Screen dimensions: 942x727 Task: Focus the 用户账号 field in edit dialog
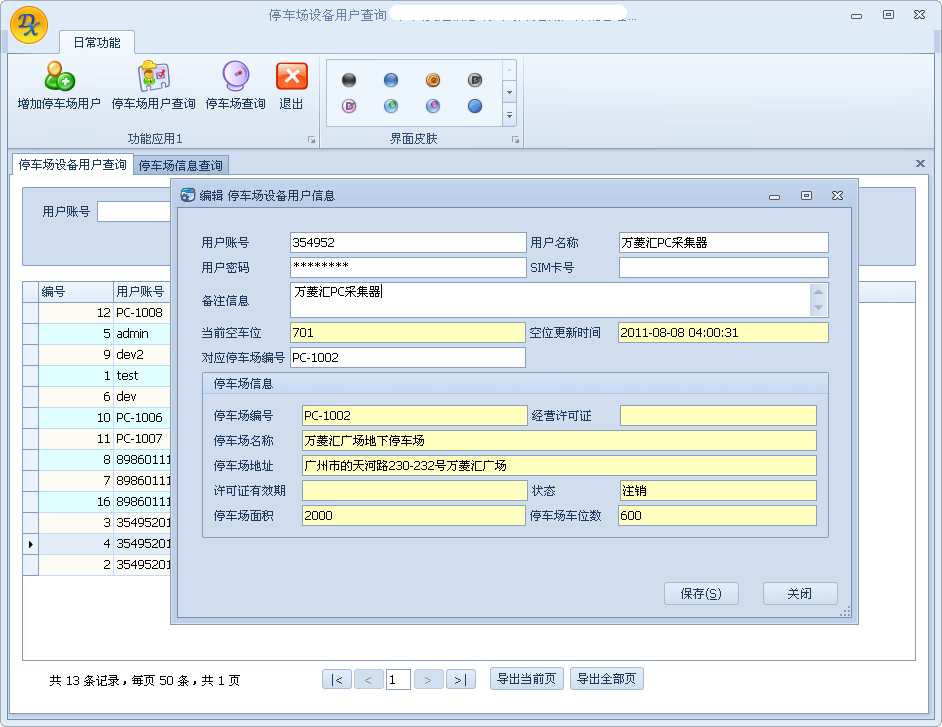(408, 243)
